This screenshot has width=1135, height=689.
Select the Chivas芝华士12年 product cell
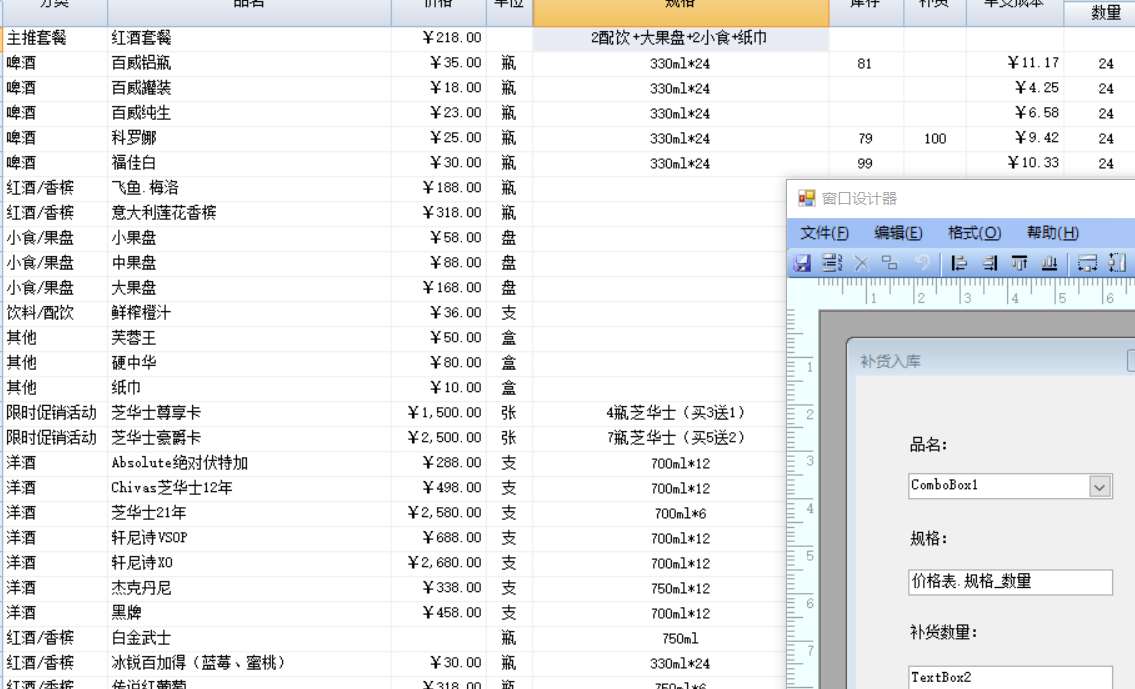250,488
